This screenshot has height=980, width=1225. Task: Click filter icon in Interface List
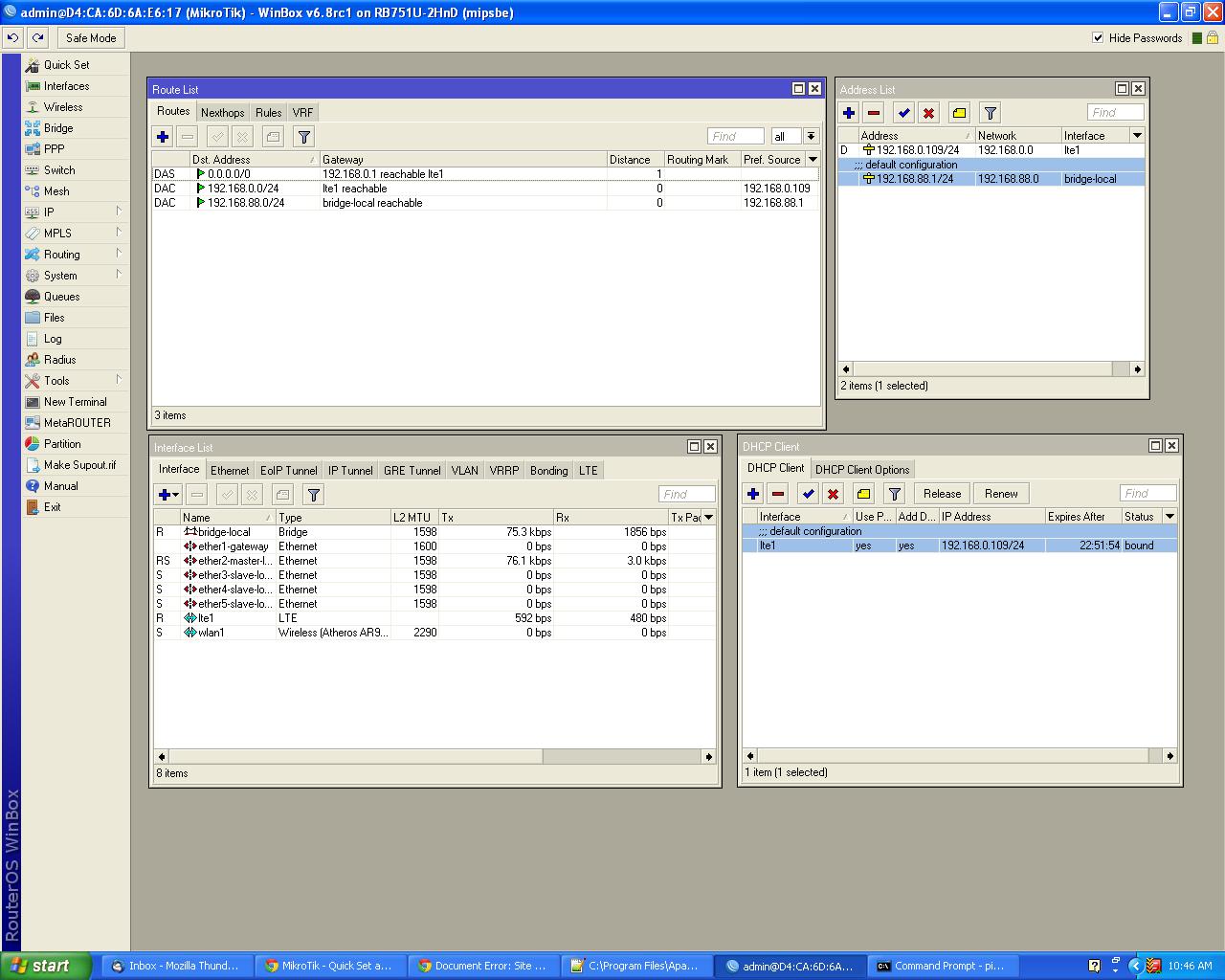click(313, 495)
